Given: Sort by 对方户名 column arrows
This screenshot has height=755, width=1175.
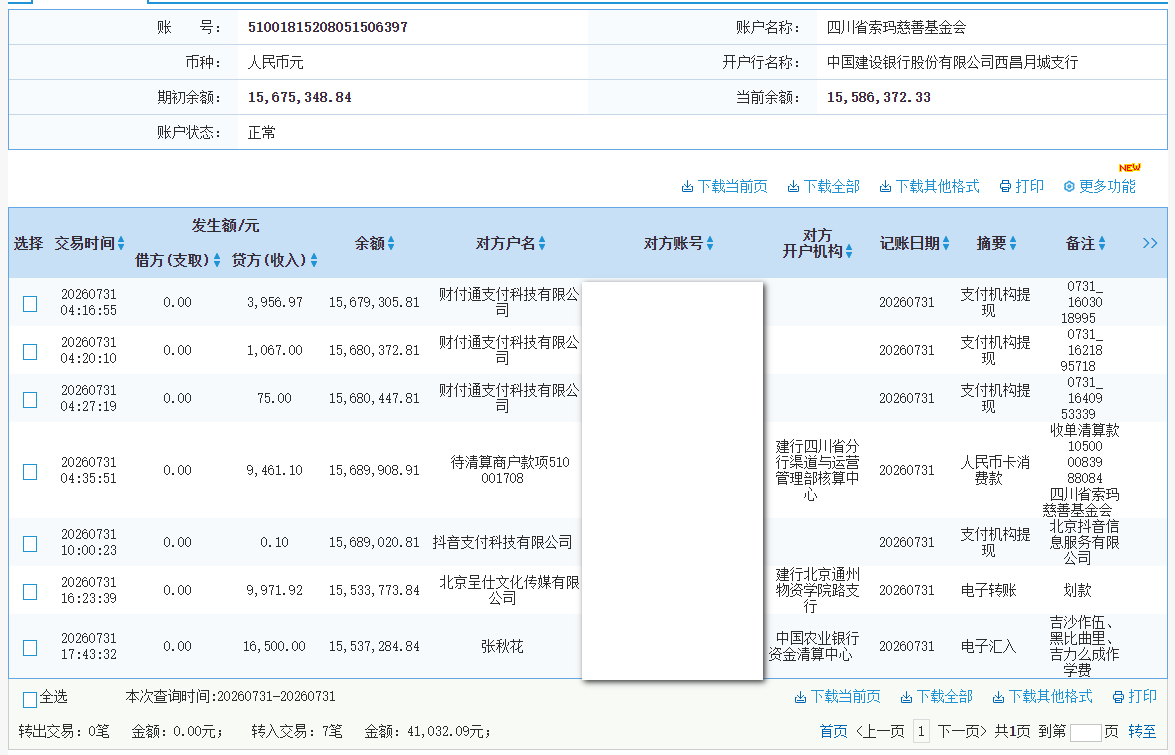Looking at the screenshot, I should [542, 243].
